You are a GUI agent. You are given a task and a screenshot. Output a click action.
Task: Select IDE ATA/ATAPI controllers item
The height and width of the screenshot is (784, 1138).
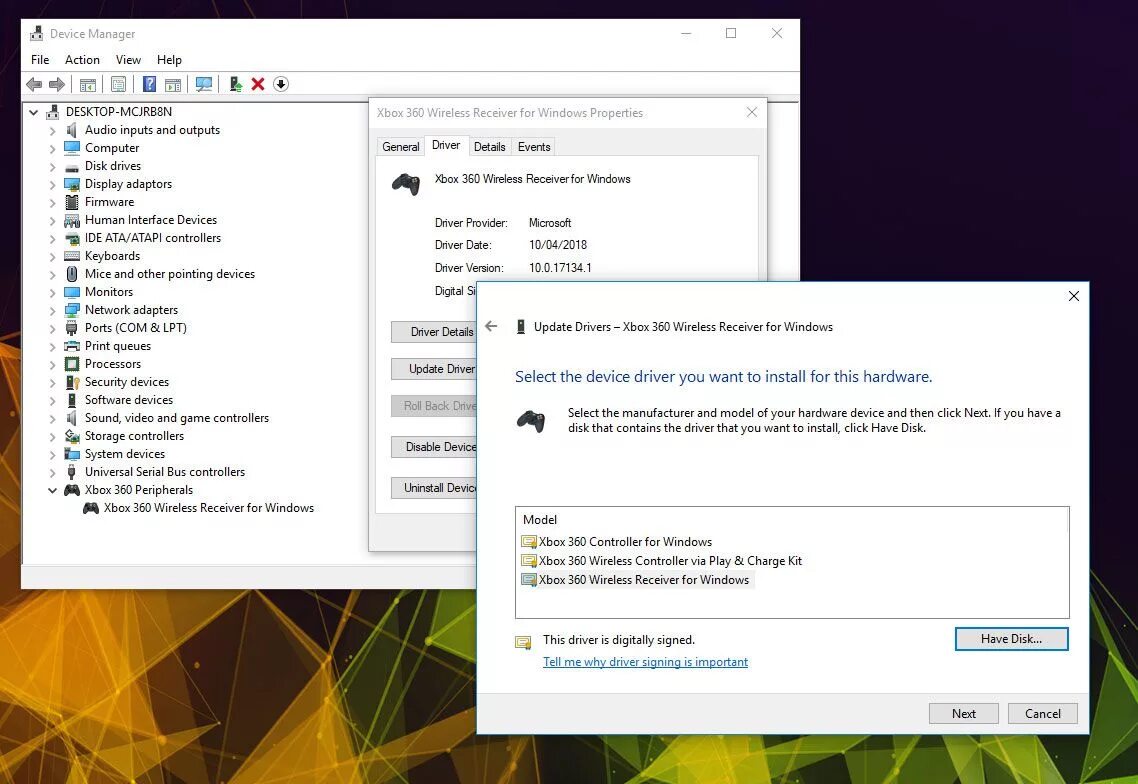click(152, 238)
